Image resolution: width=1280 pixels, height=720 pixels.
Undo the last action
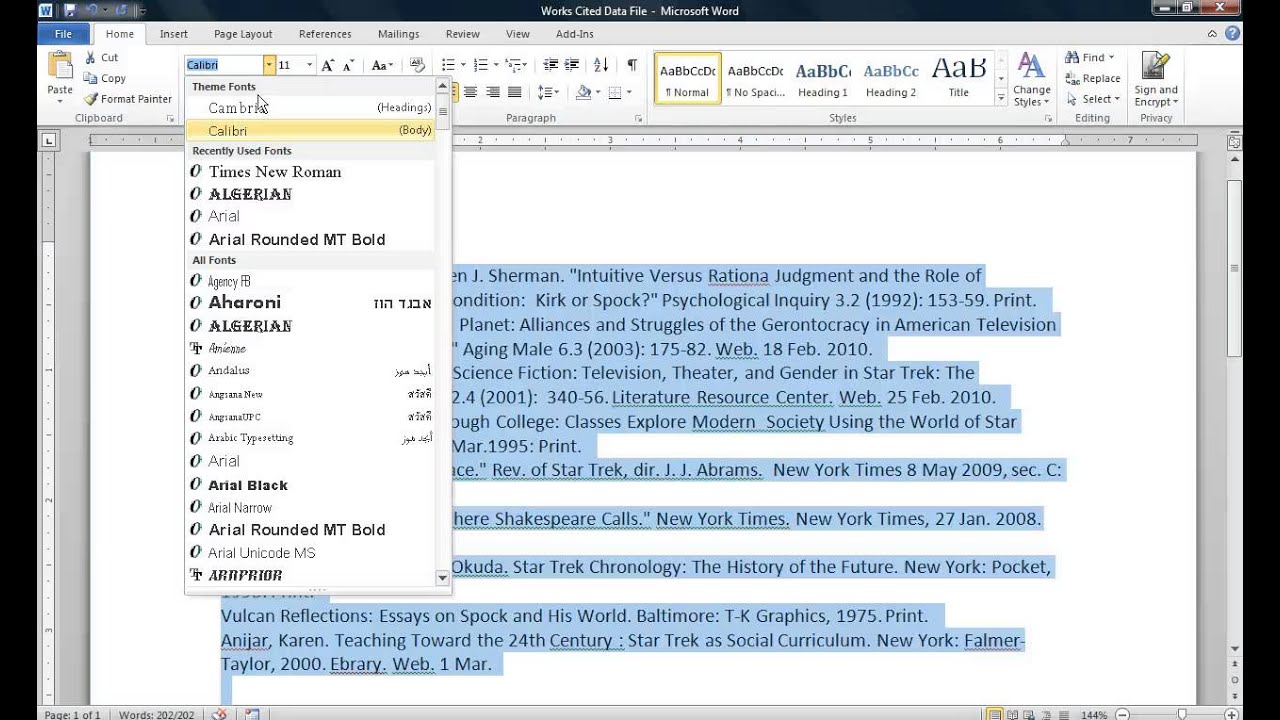pyautogui.click(x=92, y=11)
